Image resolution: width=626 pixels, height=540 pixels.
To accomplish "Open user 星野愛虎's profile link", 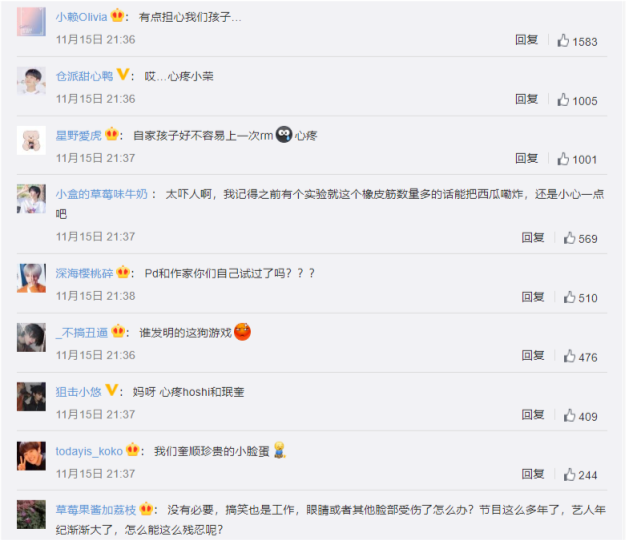I will tap(79, 136).
